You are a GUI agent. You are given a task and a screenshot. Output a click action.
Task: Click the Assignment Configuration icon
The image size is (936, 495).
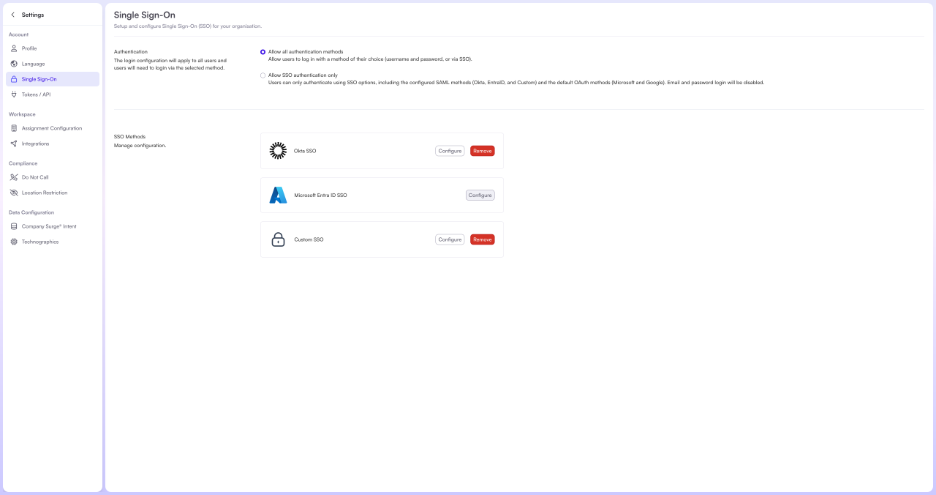pos(14,128)
